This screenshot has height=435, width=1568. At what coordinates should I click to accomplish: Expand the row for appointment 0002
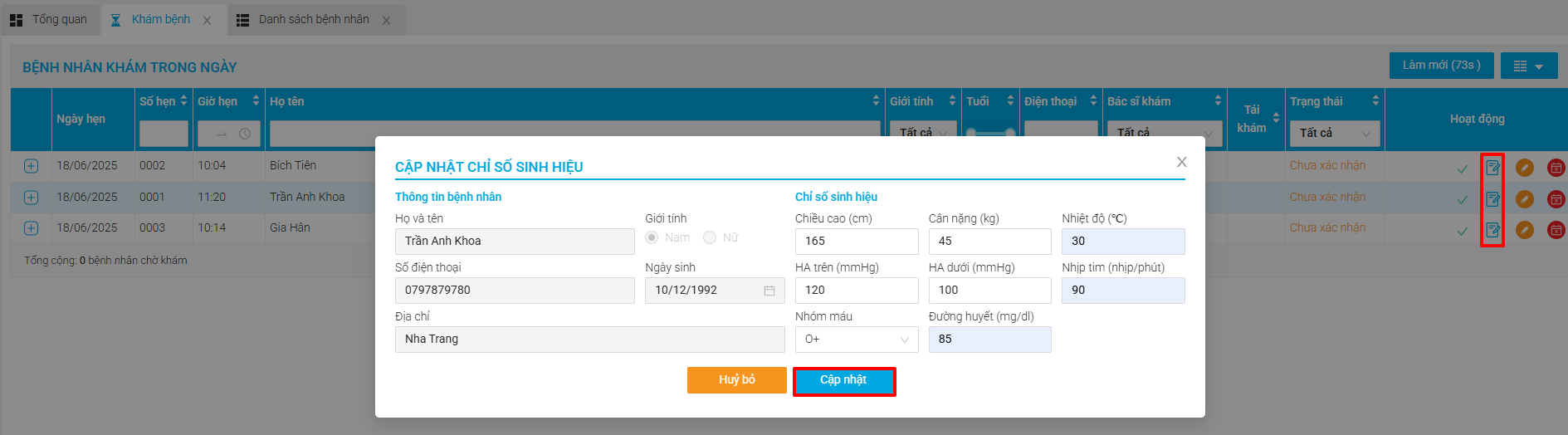[x=31, y=166]
